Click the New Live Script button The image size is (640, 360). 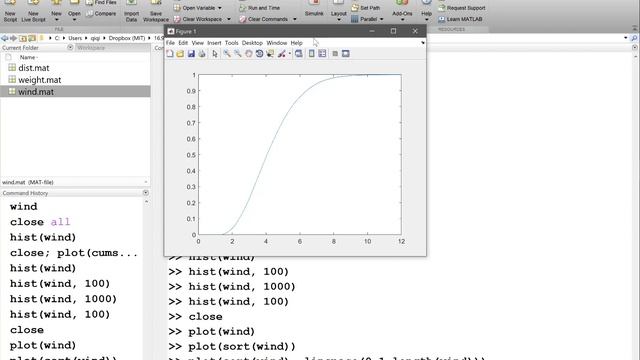[33, 11]
